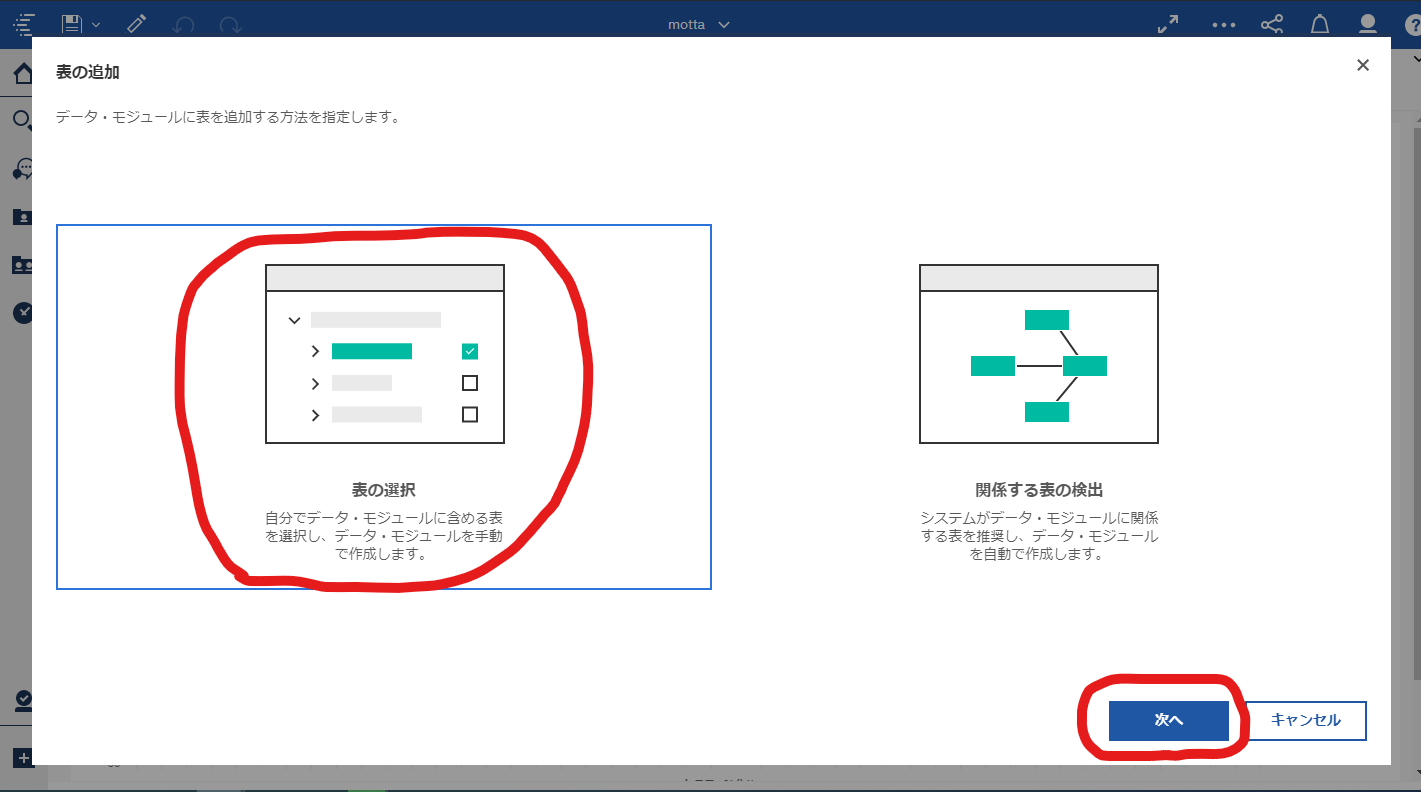This screenshot has width=1421, height=792.
Task: Select the 表の選択 option card
Action: (384, 407)
